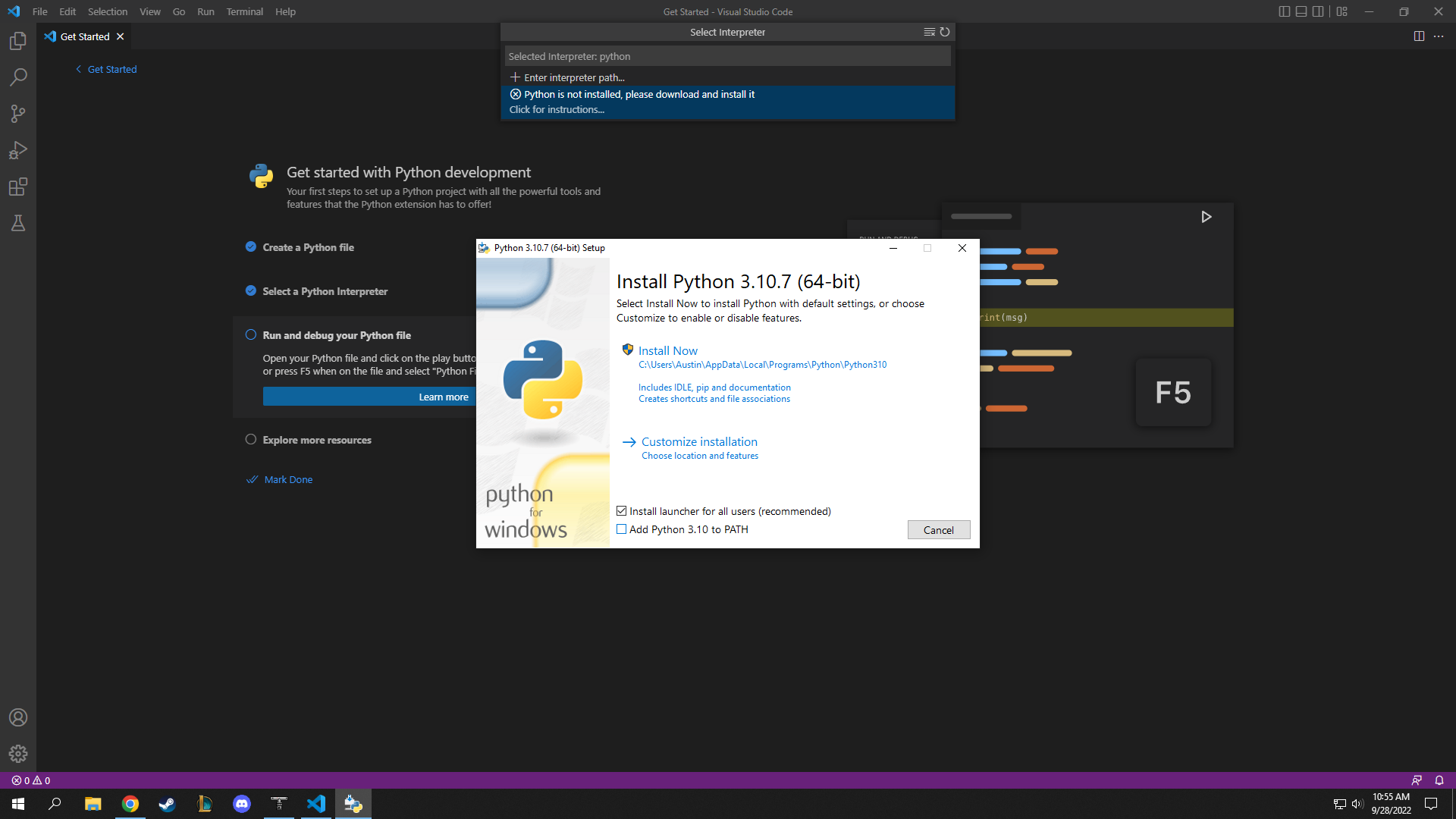The height and width of the screenshot is (819, 1456).
Task: Uncheck Install launcher for all users
Action: point(622,510)
